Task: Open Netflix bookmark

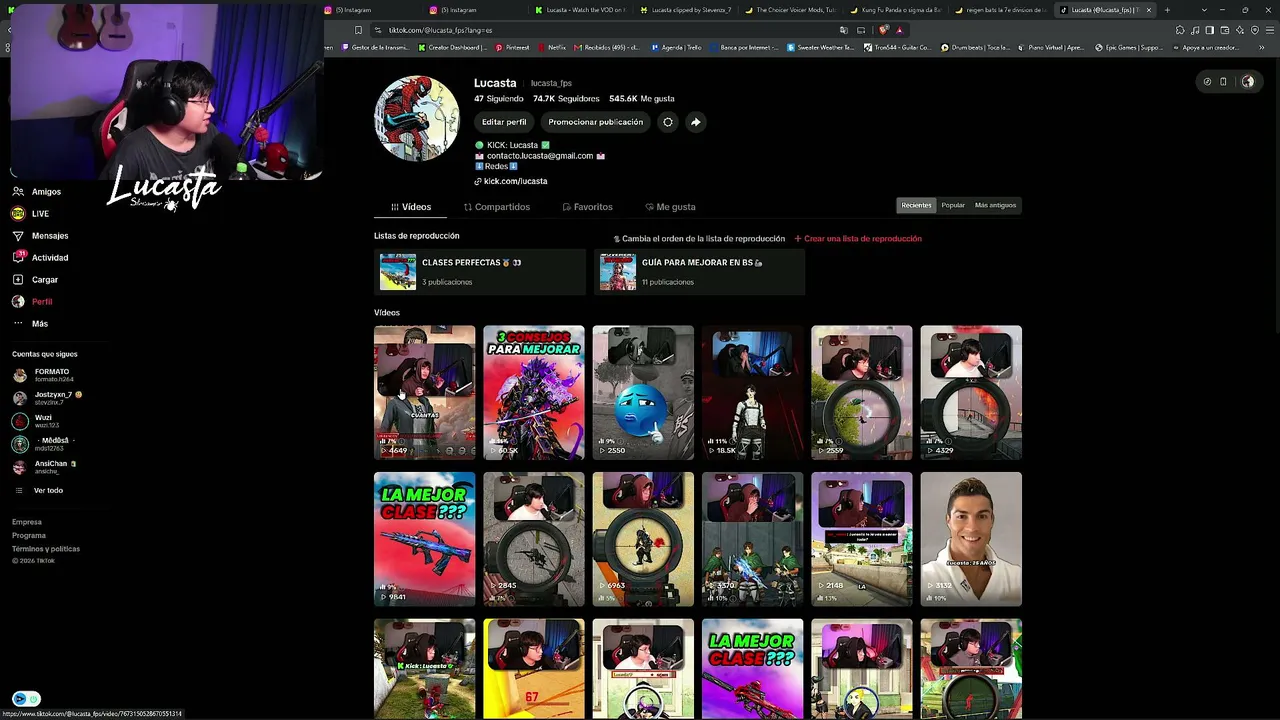Action: click(551, 48)
